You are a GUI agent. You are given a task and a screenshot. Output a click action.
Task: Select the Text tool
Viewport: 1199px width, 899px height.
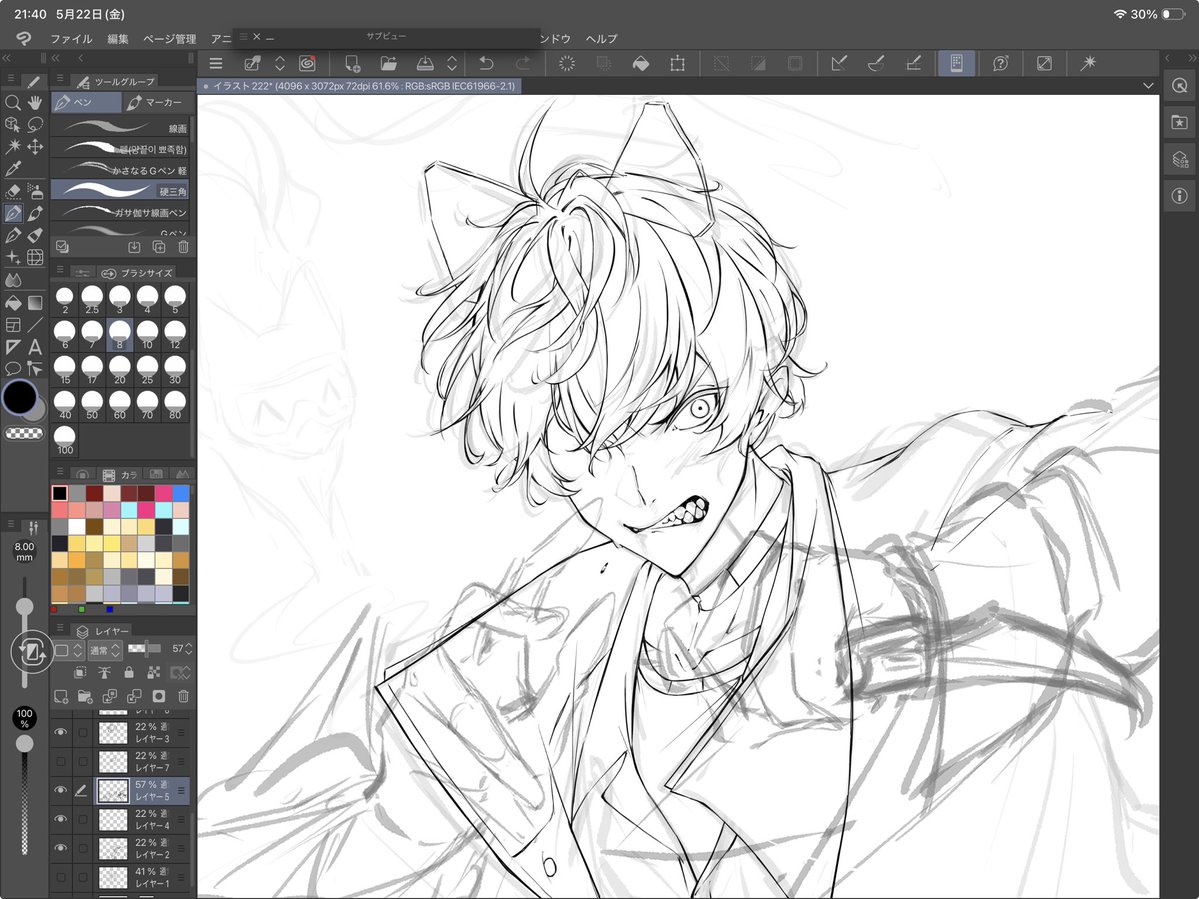(x=34, y=346)
